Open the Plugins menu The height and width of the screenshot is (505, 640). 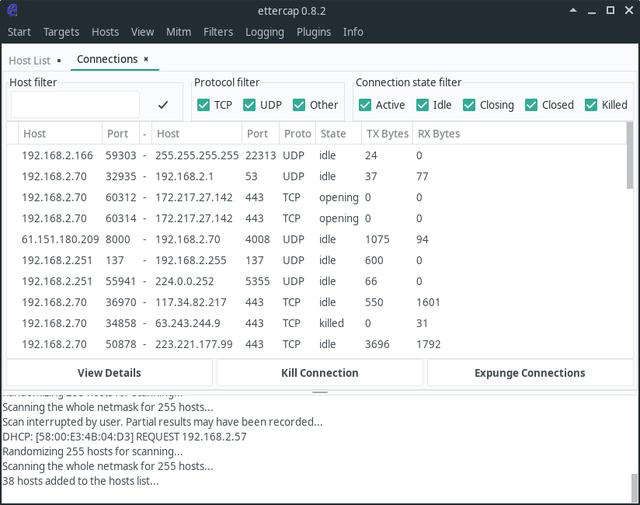click(313, 32)
